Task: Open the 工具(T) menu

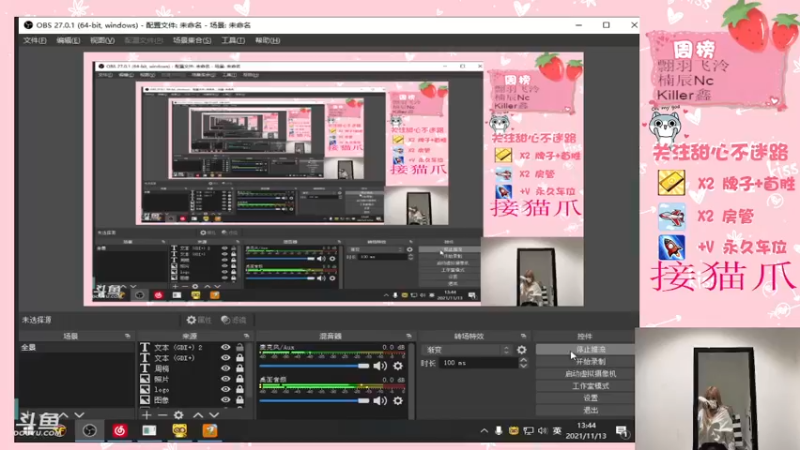Action: pos(233,40)
